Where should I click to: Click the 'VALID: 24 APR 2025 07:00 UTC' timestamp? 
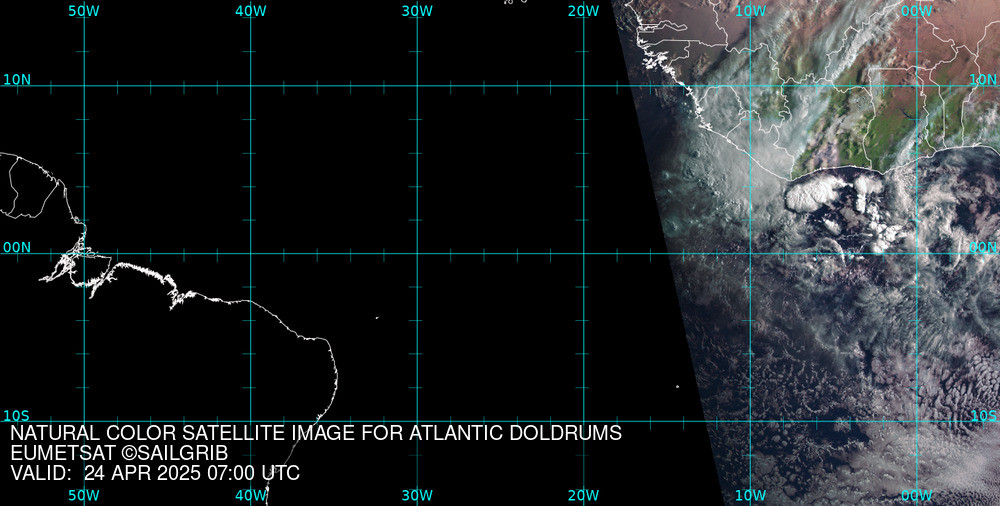coord(156,473)
